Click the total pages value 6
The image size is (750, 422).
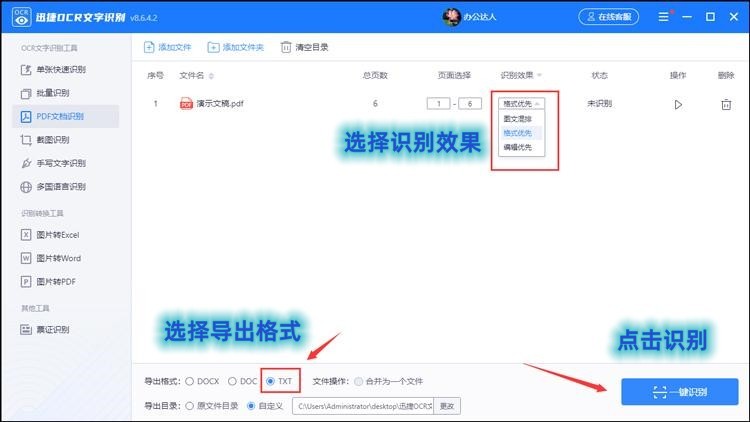(375, 103)
